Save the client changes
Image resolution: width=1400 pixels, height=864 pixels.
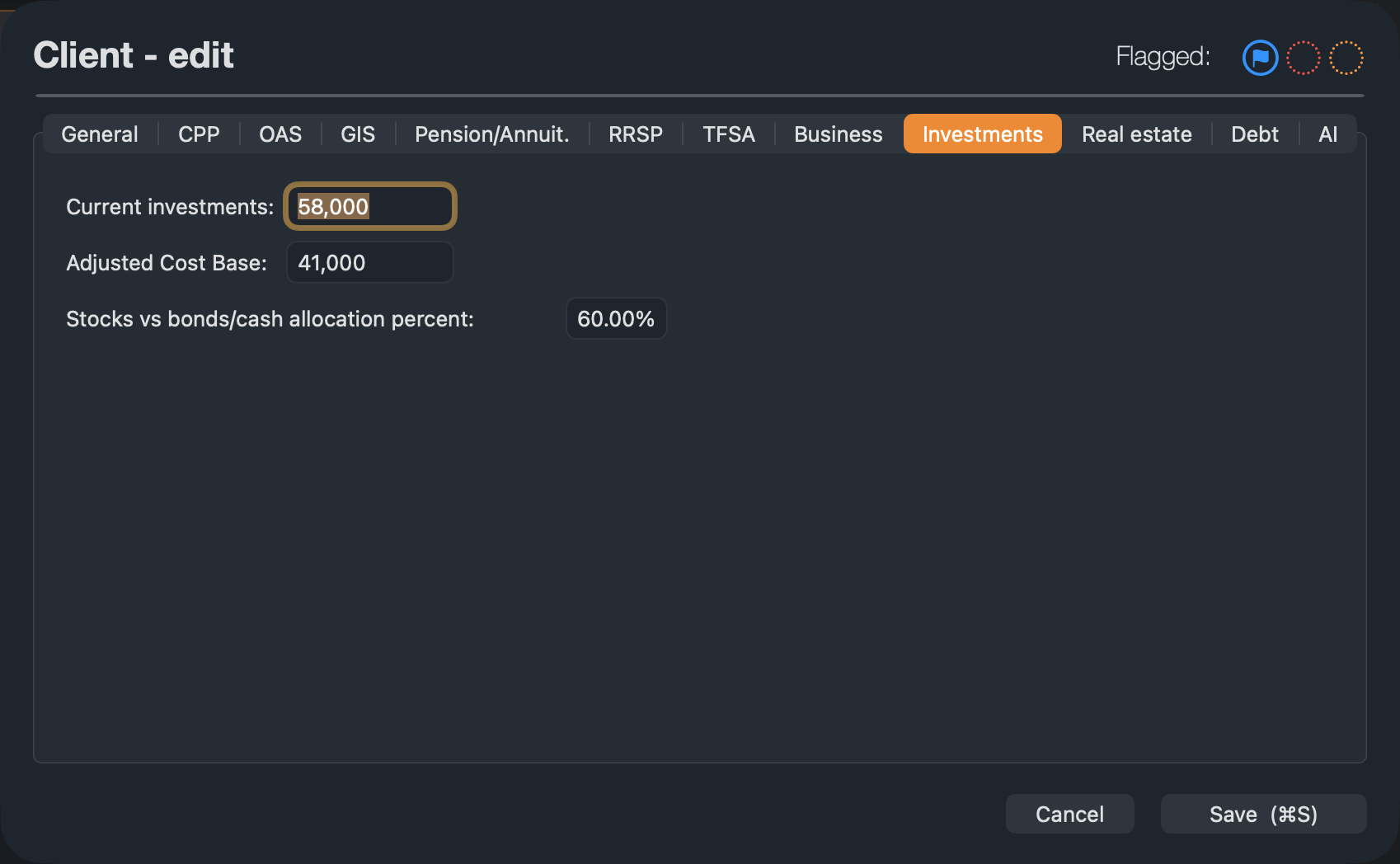(1263, 814)
